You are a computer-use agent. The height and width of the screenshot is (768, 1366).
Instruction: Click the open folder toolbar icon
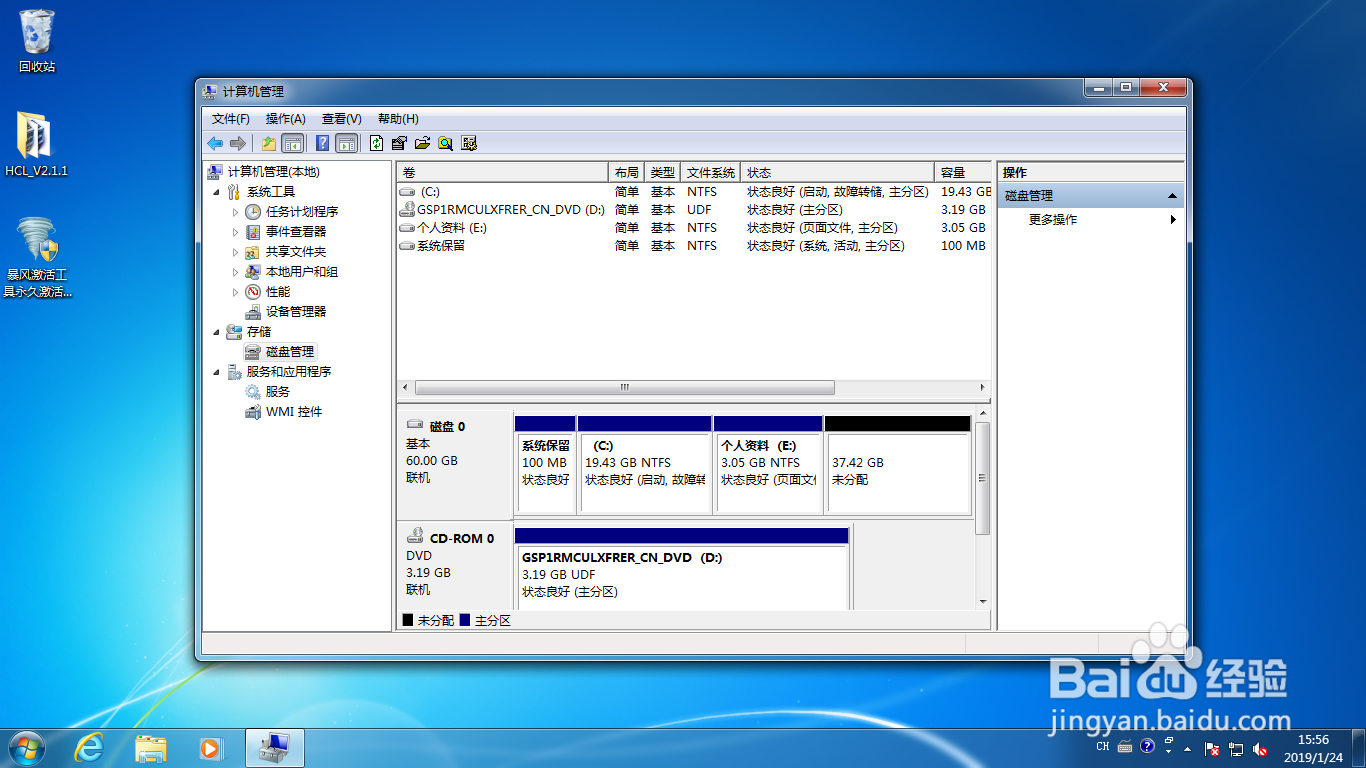coord(423,143)
